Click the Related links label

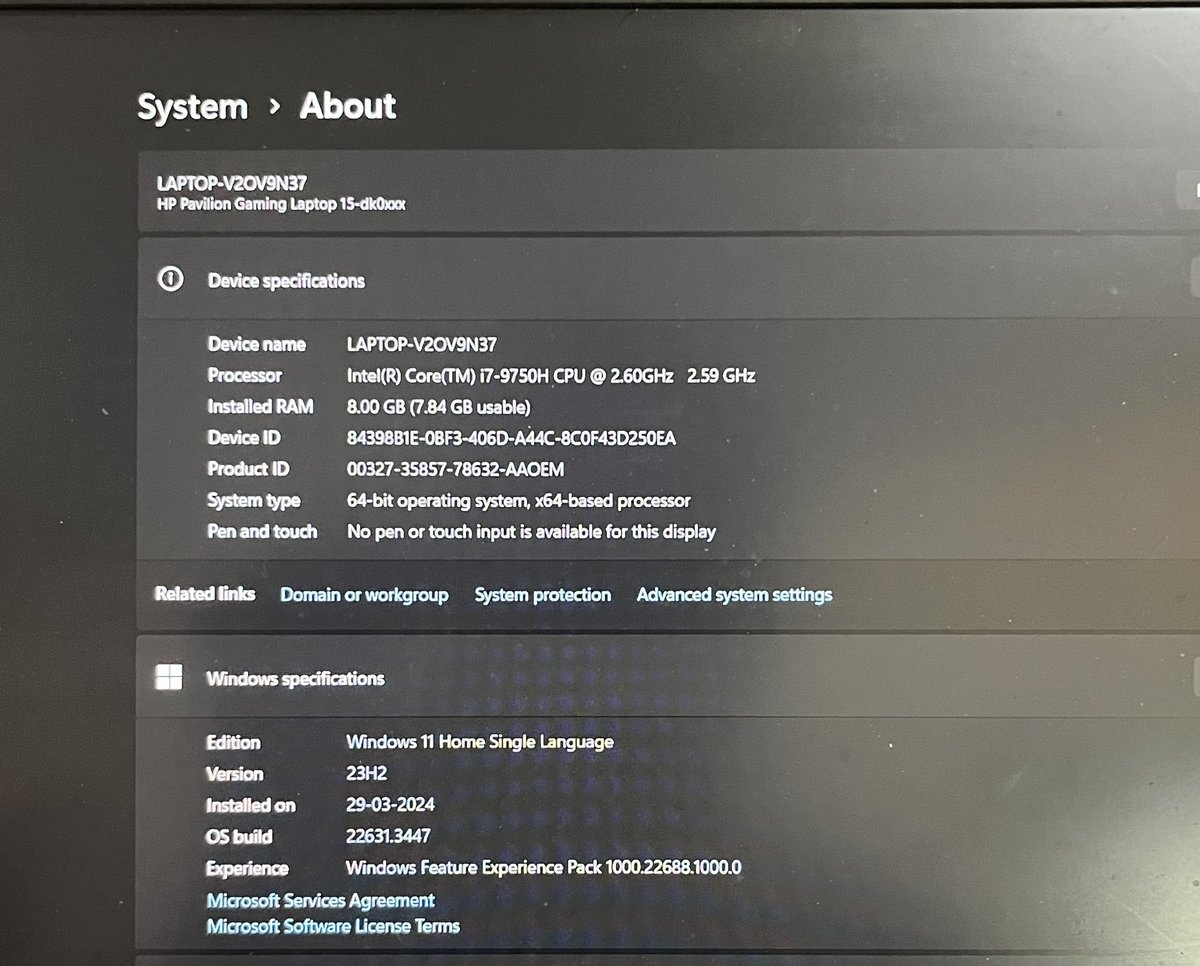click(x=205, y=594)
